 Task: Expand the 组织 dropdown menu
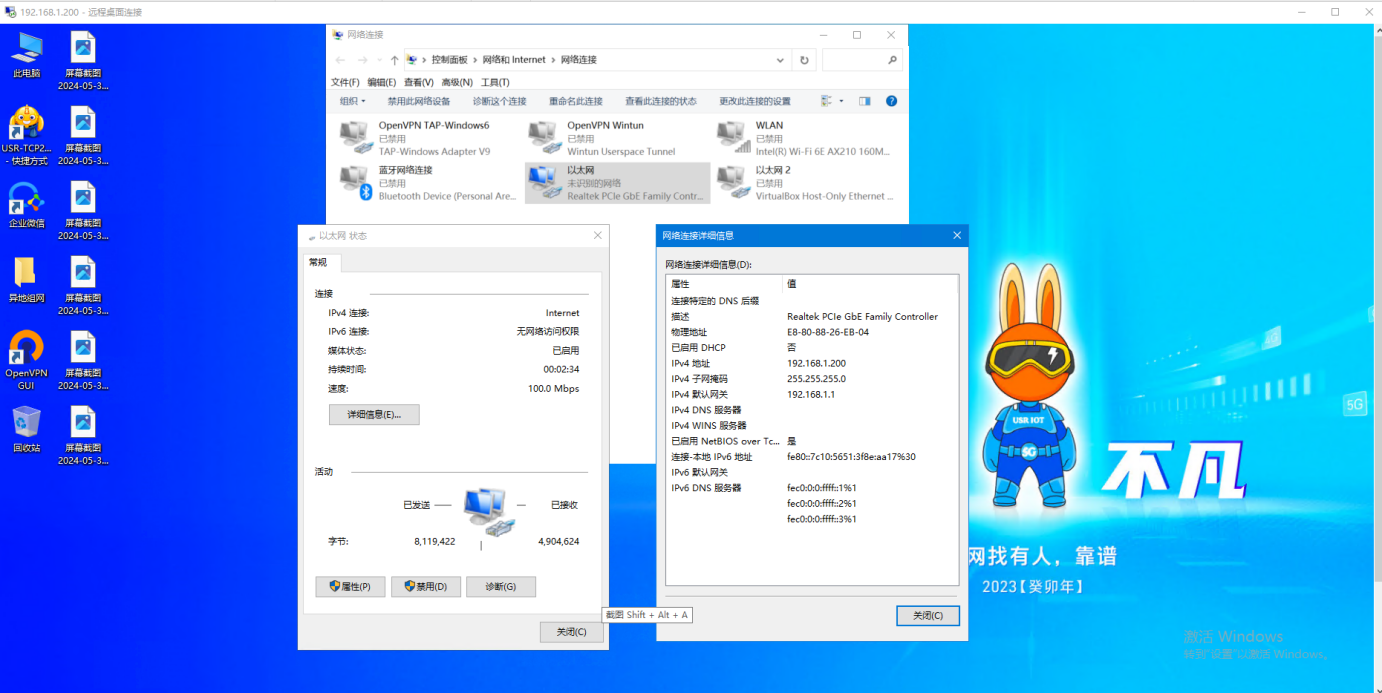(353, 101)
